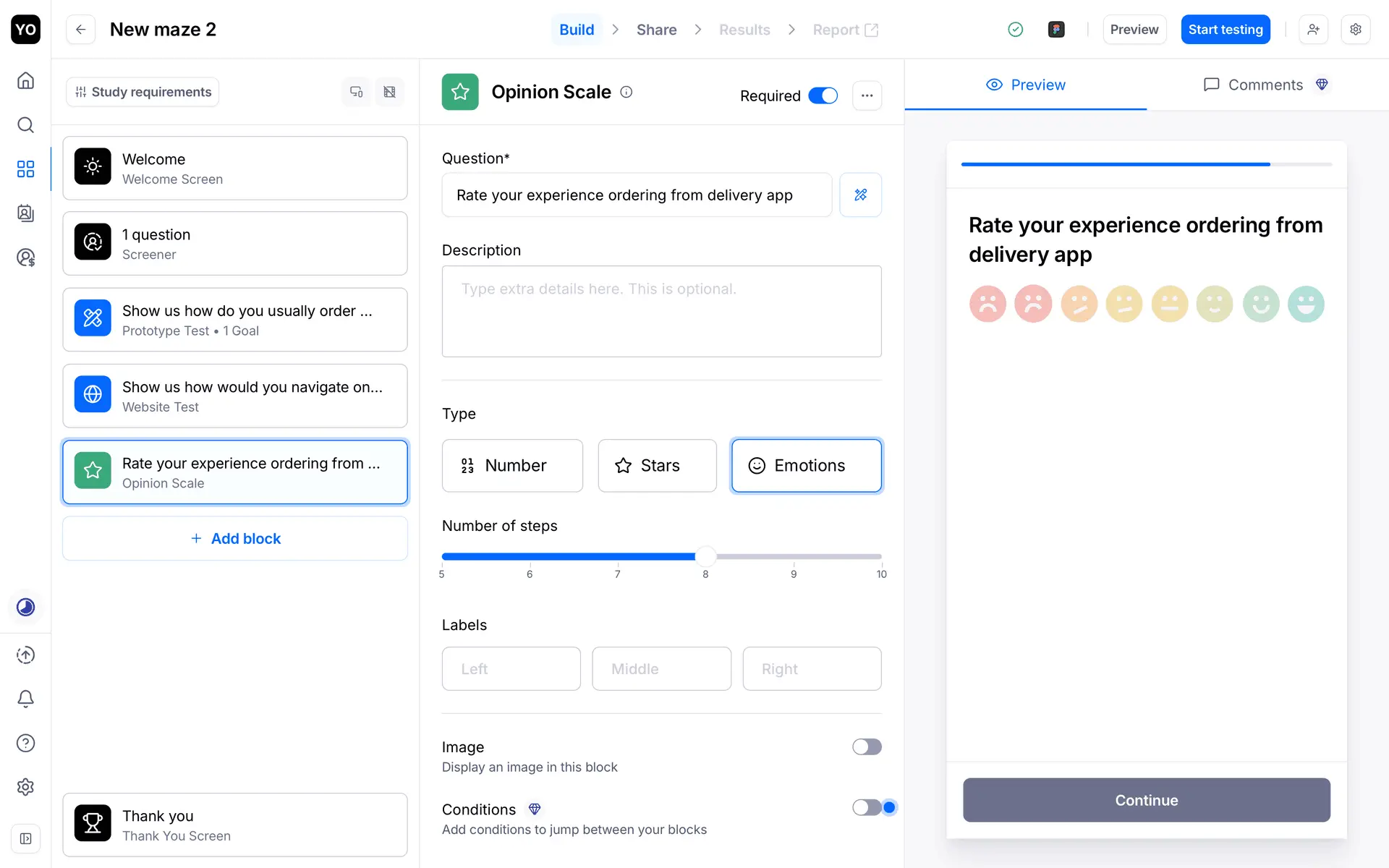Set number of steps slider to 9

tap(794, 557)
